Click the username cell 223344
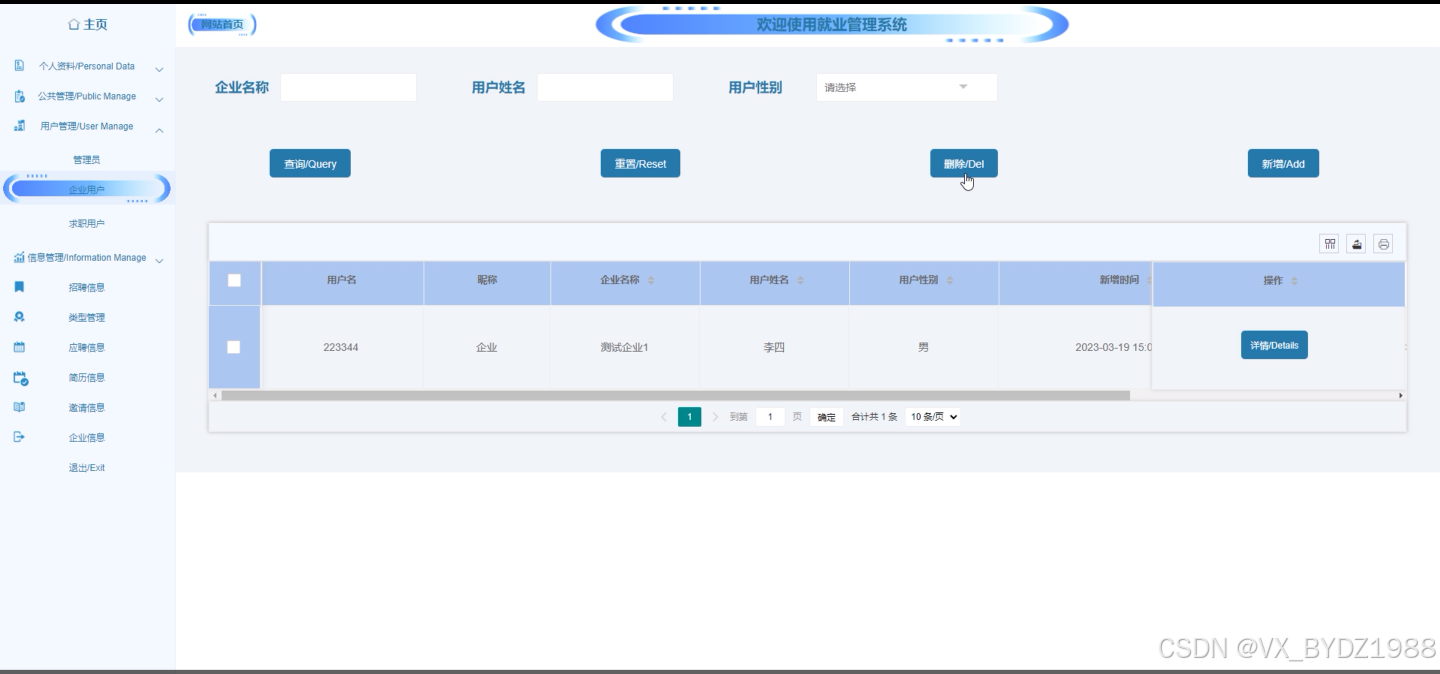 coord(341,347)
